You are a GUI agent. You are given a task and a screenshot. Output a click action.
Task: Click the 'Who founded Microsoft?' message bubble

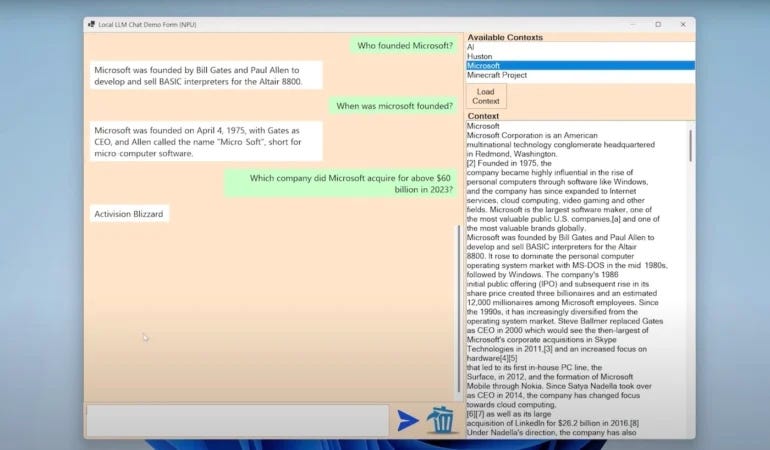[404, 46]
